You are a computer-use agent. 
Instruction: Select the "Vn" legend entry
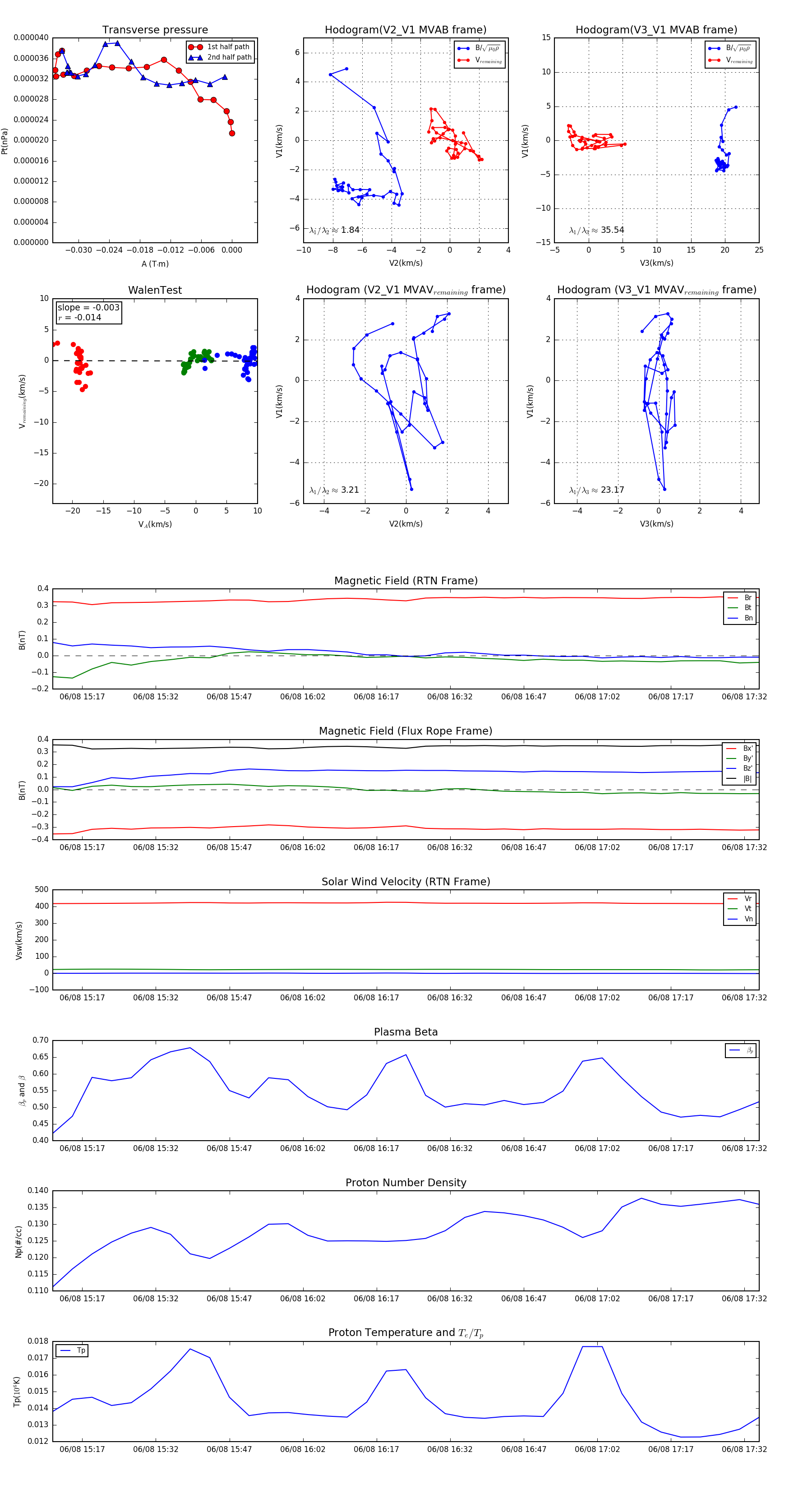point(740,919)
